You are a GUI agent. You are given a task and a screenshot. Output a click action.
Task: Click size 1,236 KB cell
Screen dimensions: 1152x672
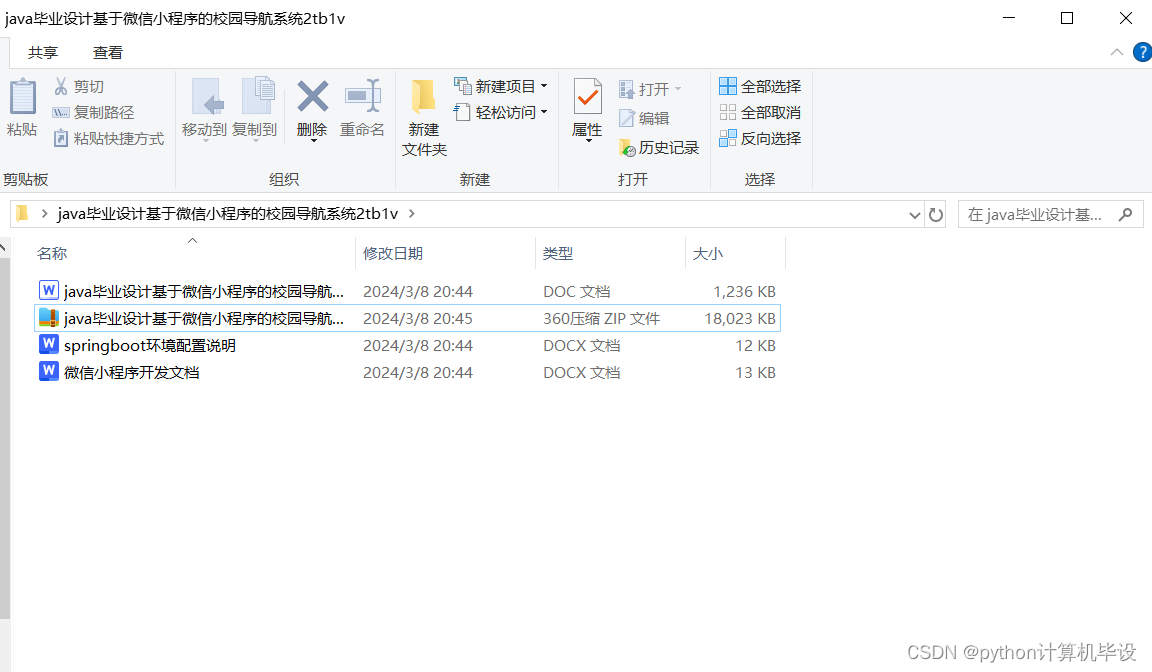[744, 292]
